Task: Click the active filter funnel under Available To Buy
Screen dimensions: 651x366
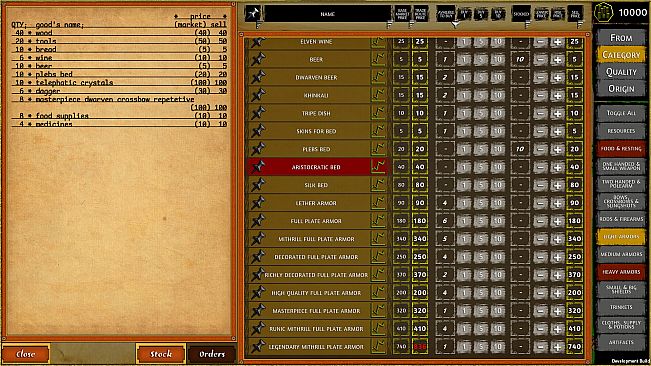Action: pyautogui.click(x=455, y=24)
